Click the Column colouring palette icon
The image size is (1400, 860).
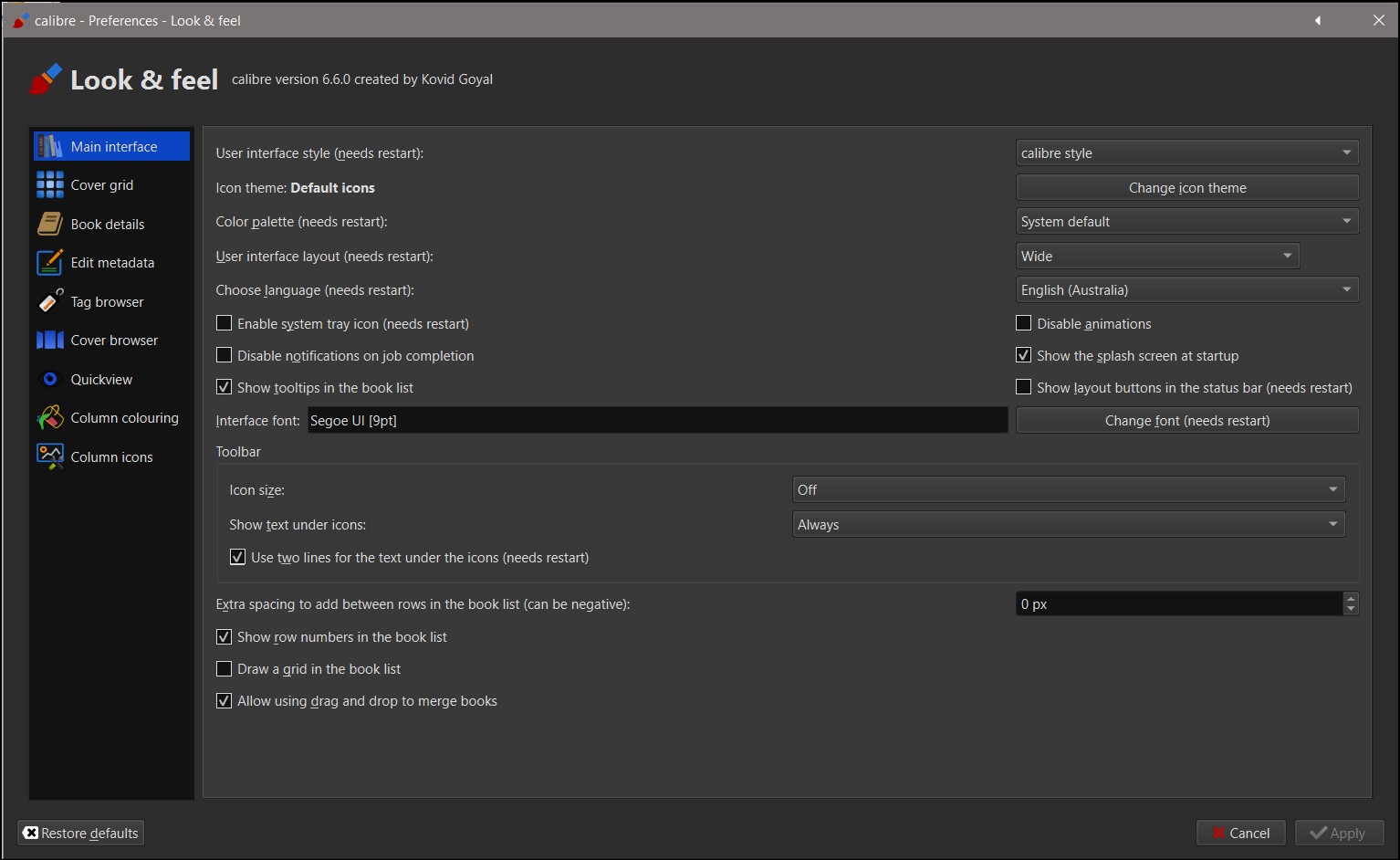tap(50, 418)
